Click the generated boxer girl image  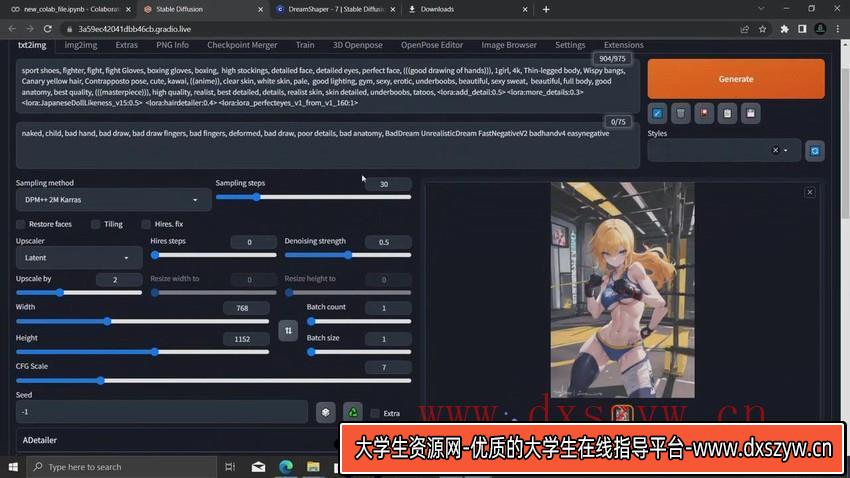(x=622, y=290)
